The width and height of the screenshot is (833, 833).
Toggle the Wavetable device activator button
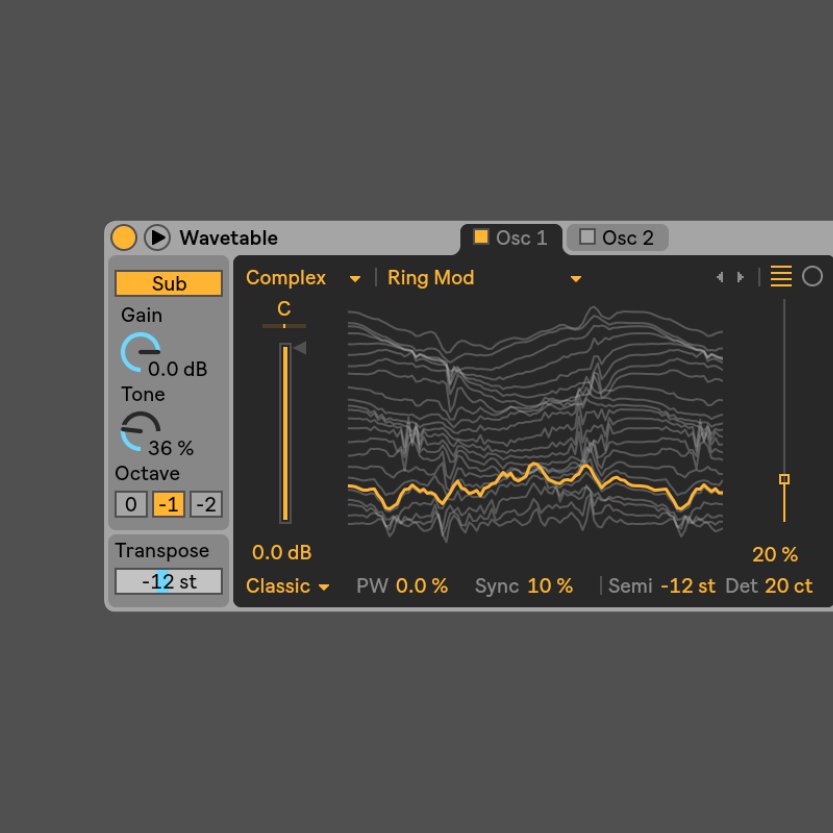click(124, 237)
